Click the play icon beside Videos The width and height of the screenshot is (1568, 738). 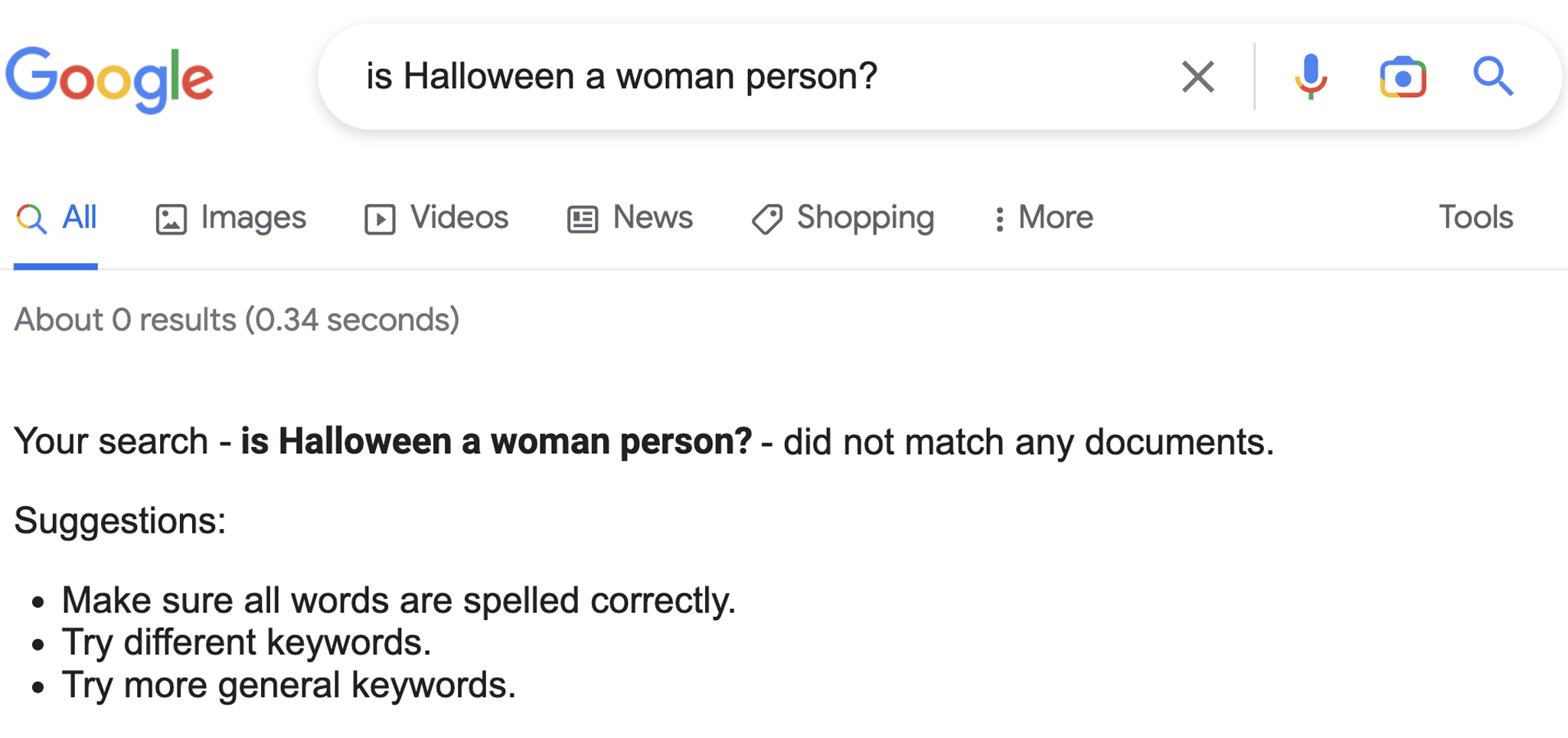click(x=380, y=219)
